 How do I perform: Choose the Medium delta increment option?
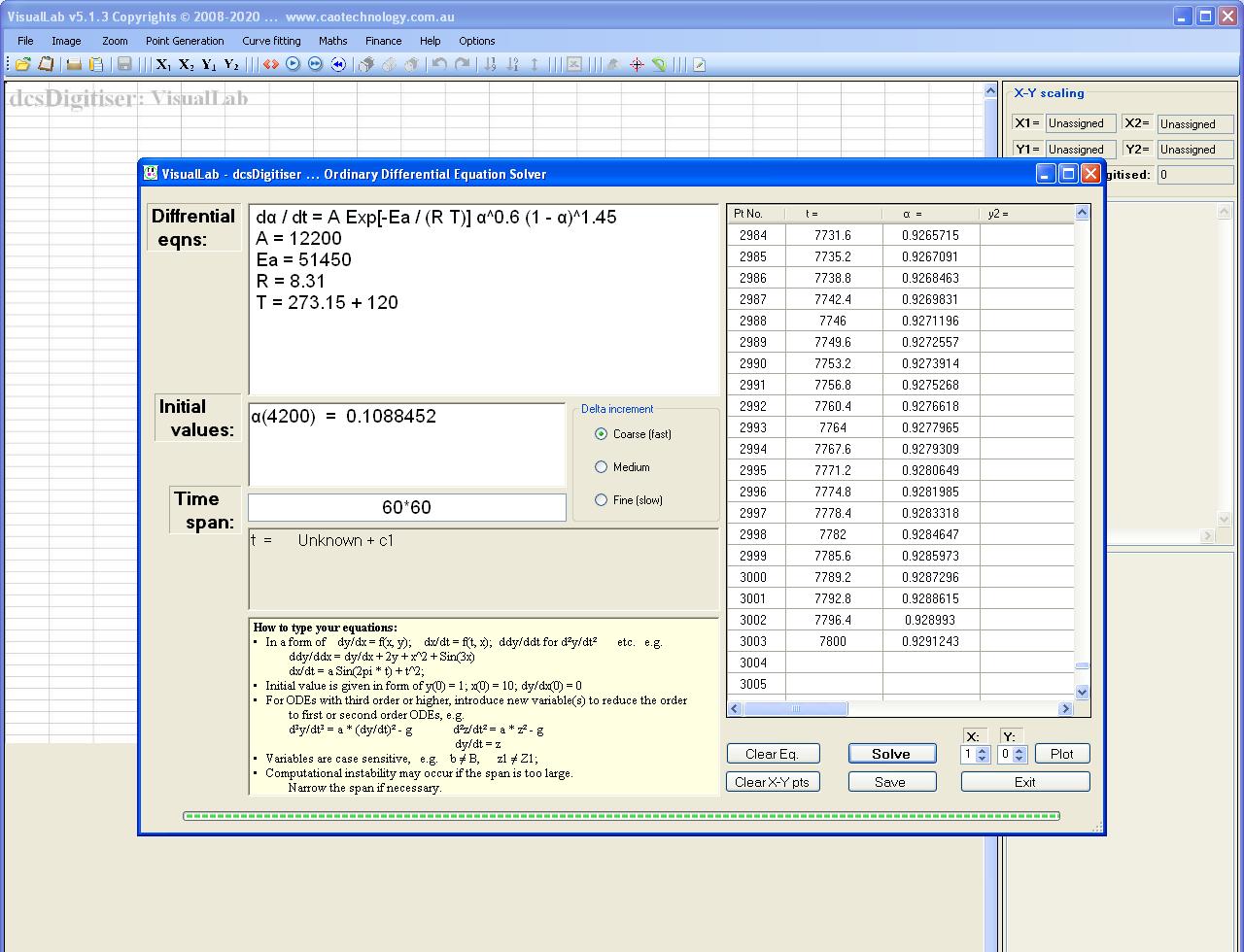point(603,467)
